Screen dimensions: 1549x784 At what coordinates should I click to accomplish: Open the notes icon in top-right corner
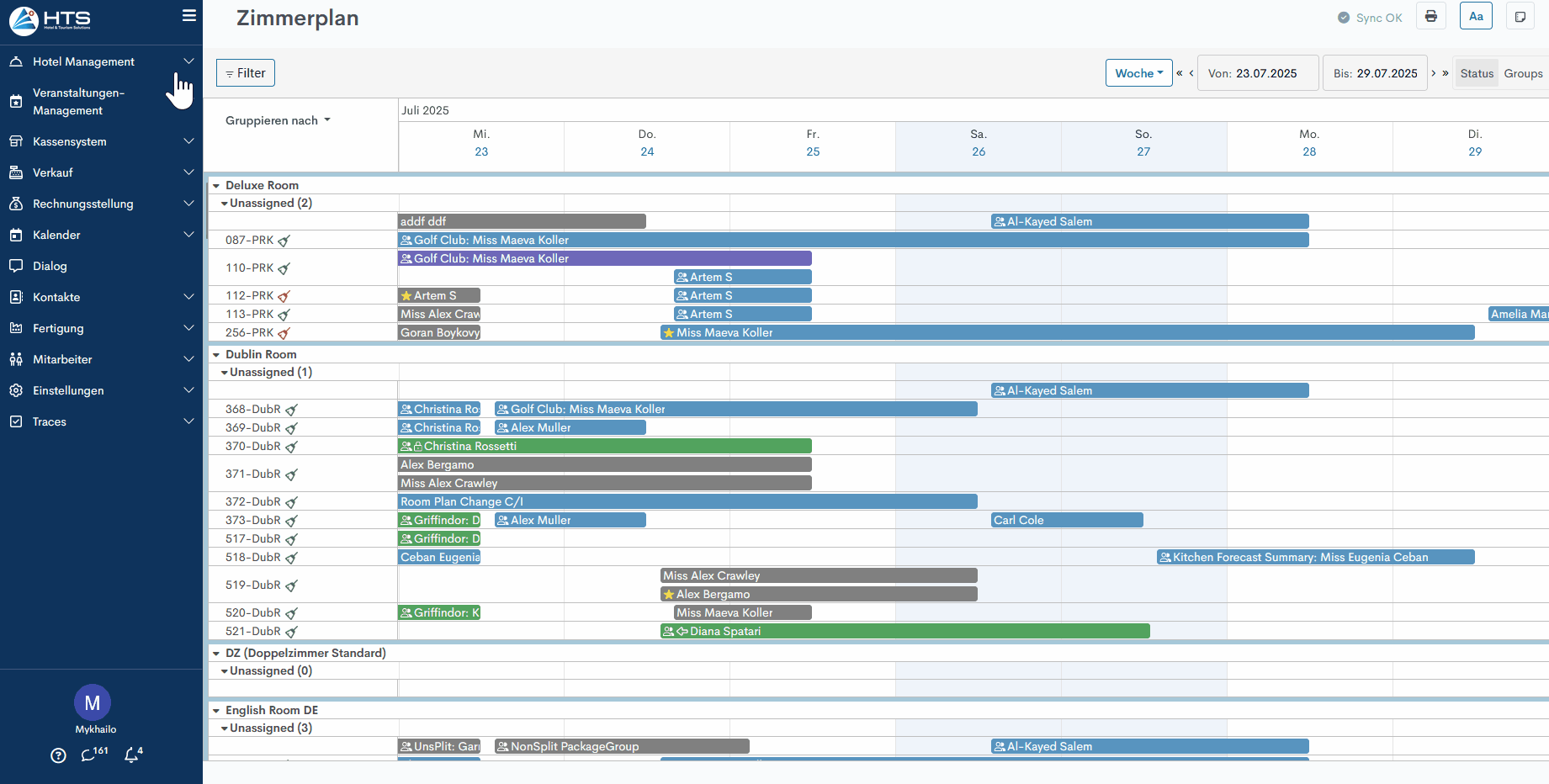point(1520,17)
